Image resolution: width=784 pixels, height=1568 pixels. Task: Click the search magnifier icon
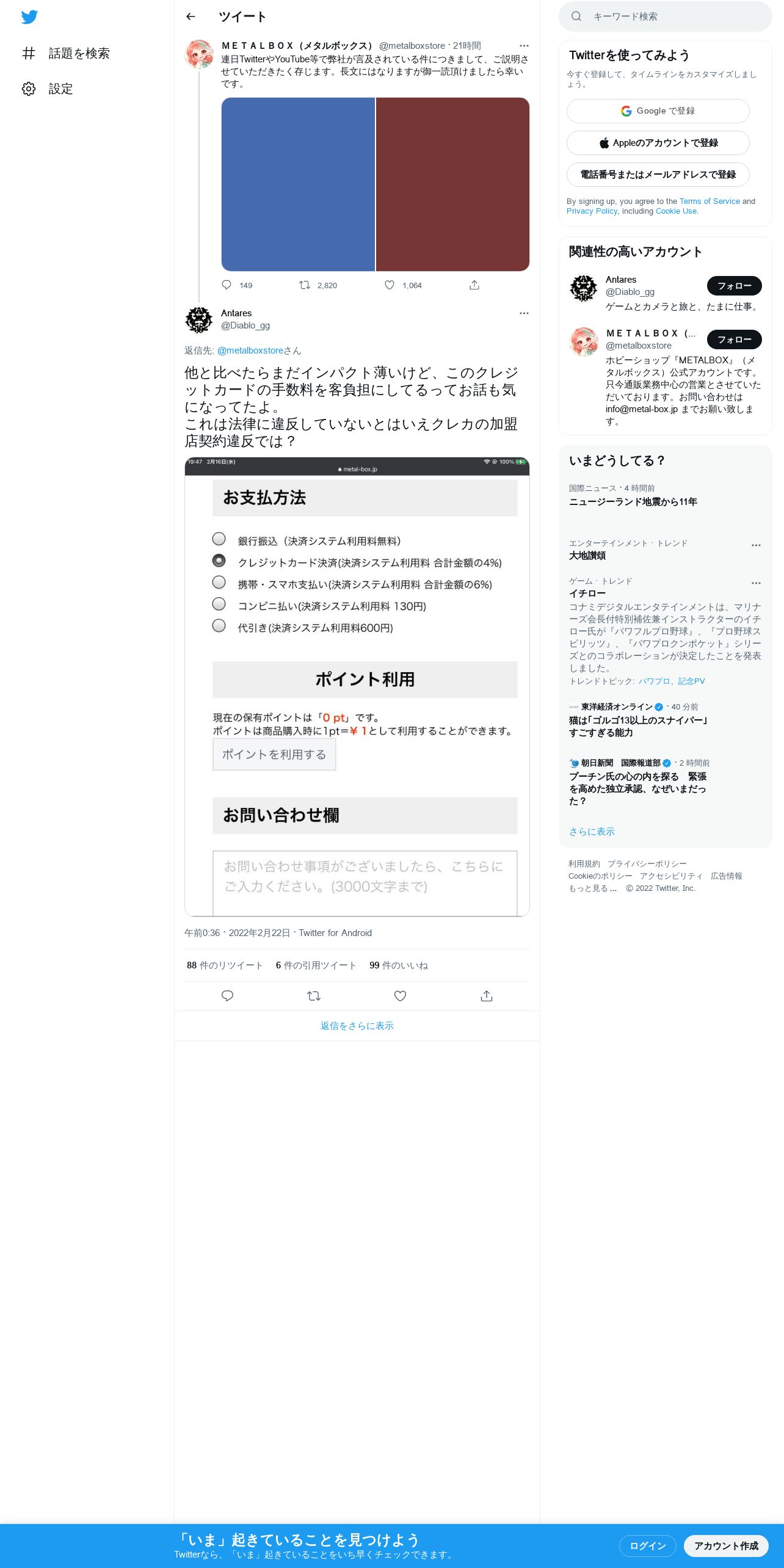pos(576,16)
